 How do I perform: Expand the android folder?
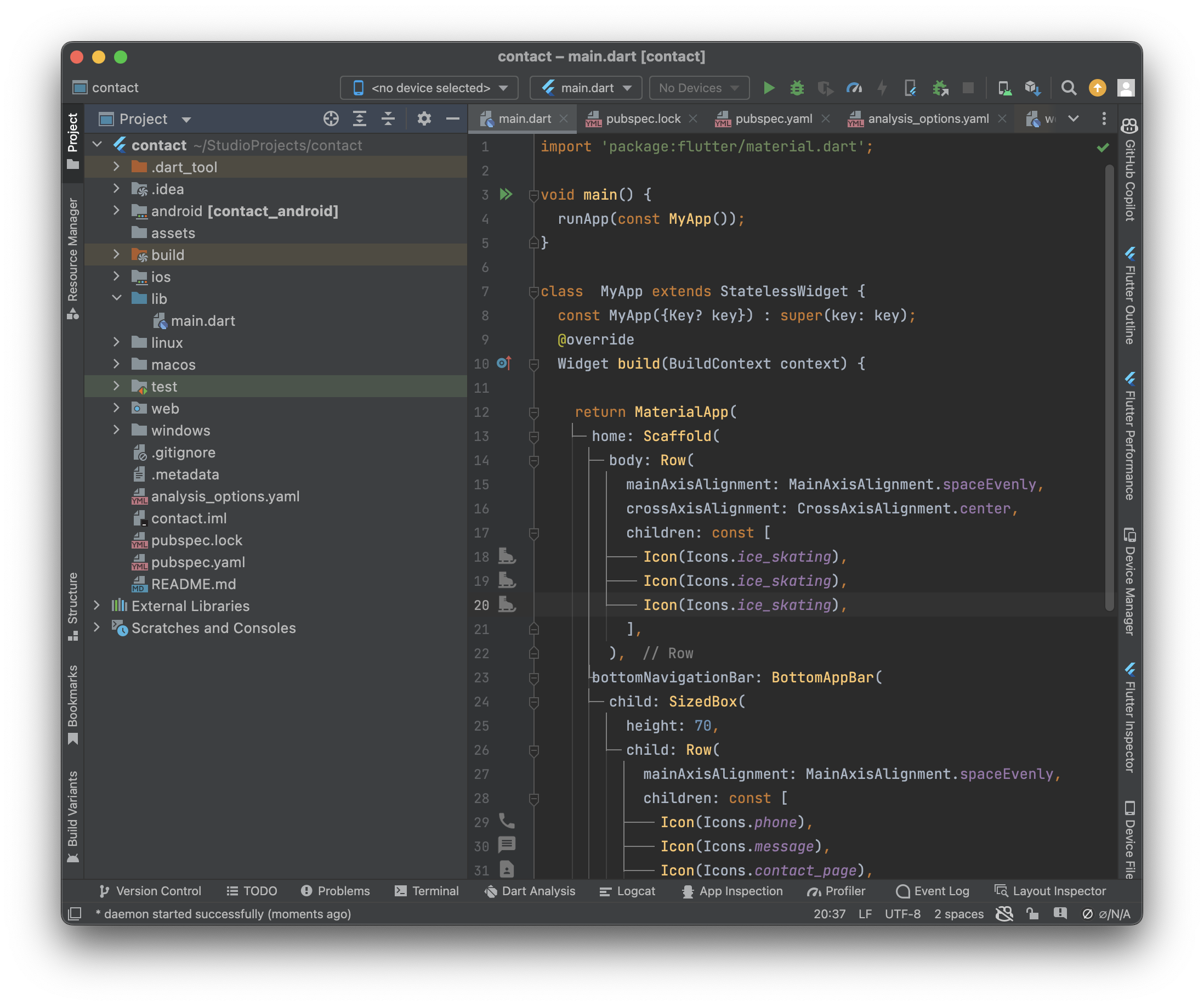[116, 211]
